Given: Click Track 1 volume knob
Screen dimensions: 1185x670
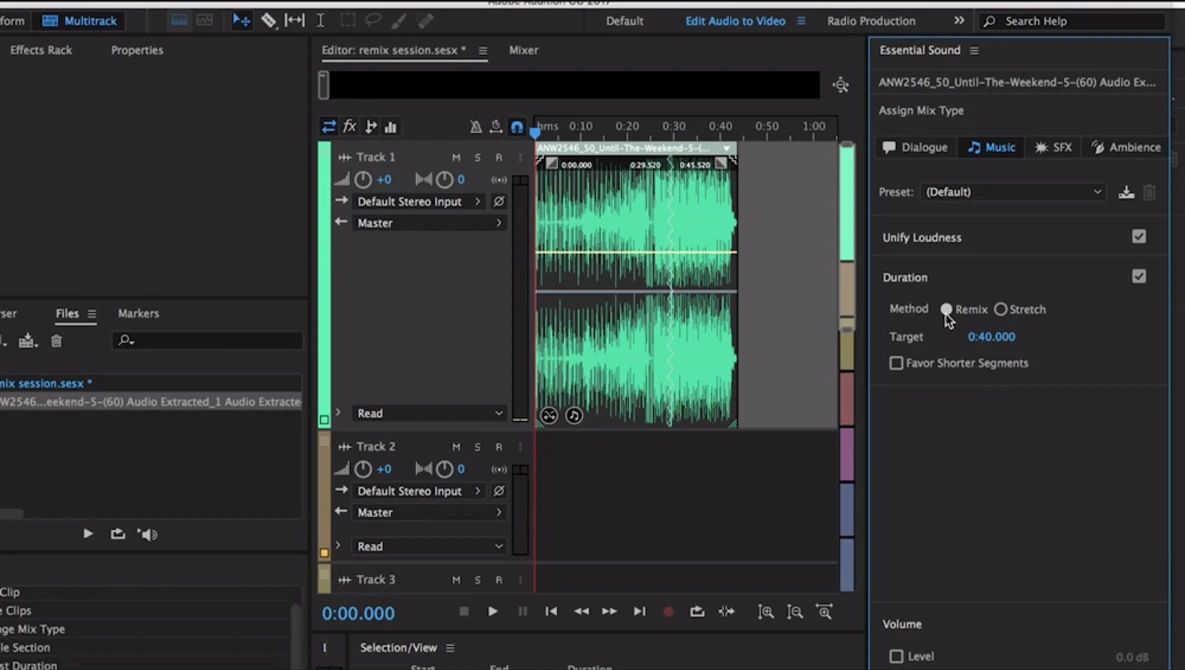Looking at the screenshot, I should (363, 180).
